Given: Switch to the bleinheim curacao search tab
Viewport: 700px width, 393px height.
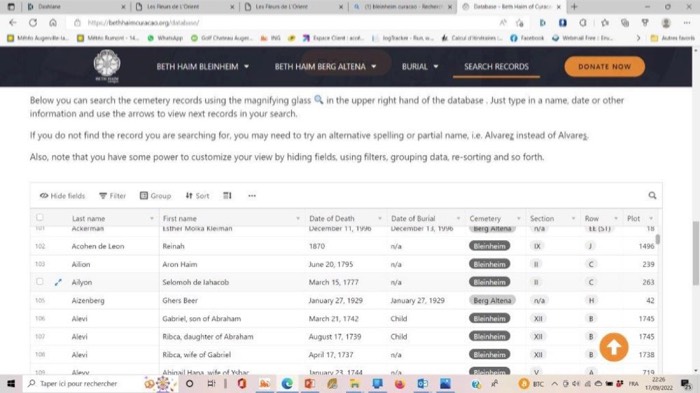Looking at the screenshot, I should [x=402, y=7].
